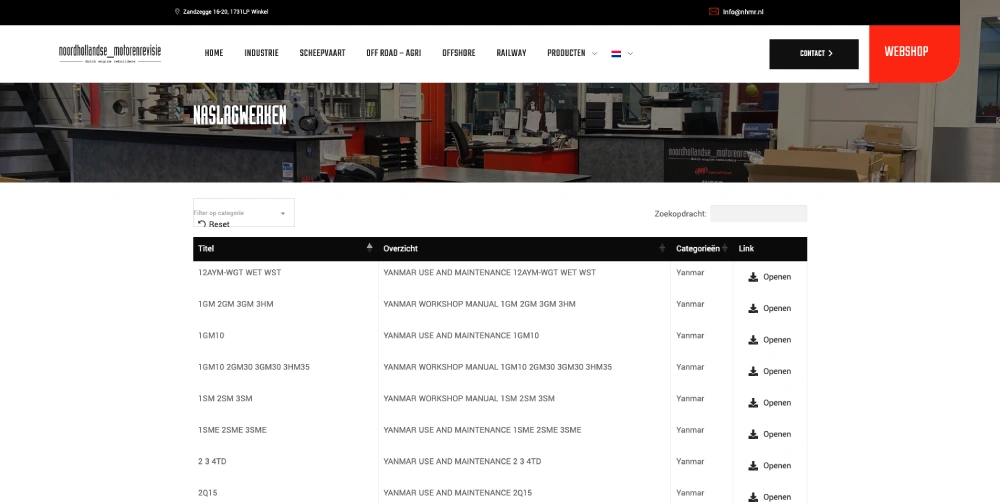The height and width of the screenshot is (504, 1000).
Task: Reset the category filter
Action: 213,224
